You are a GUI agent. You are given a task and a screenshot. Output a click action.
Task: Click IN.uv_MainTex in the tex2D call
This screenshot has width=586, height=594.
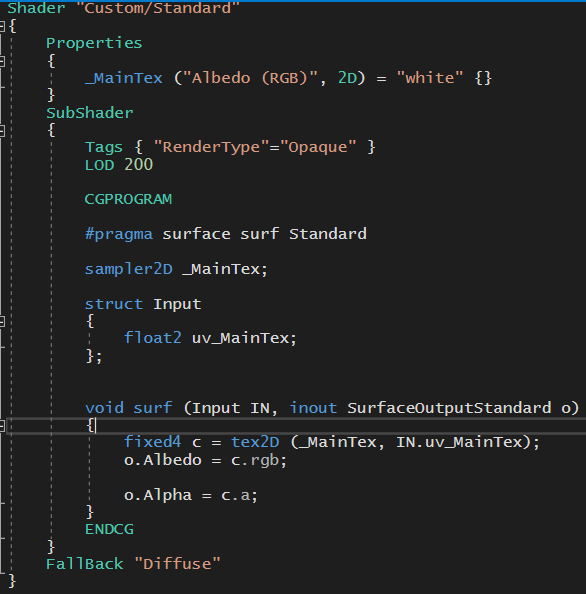[x=459, y=442]
